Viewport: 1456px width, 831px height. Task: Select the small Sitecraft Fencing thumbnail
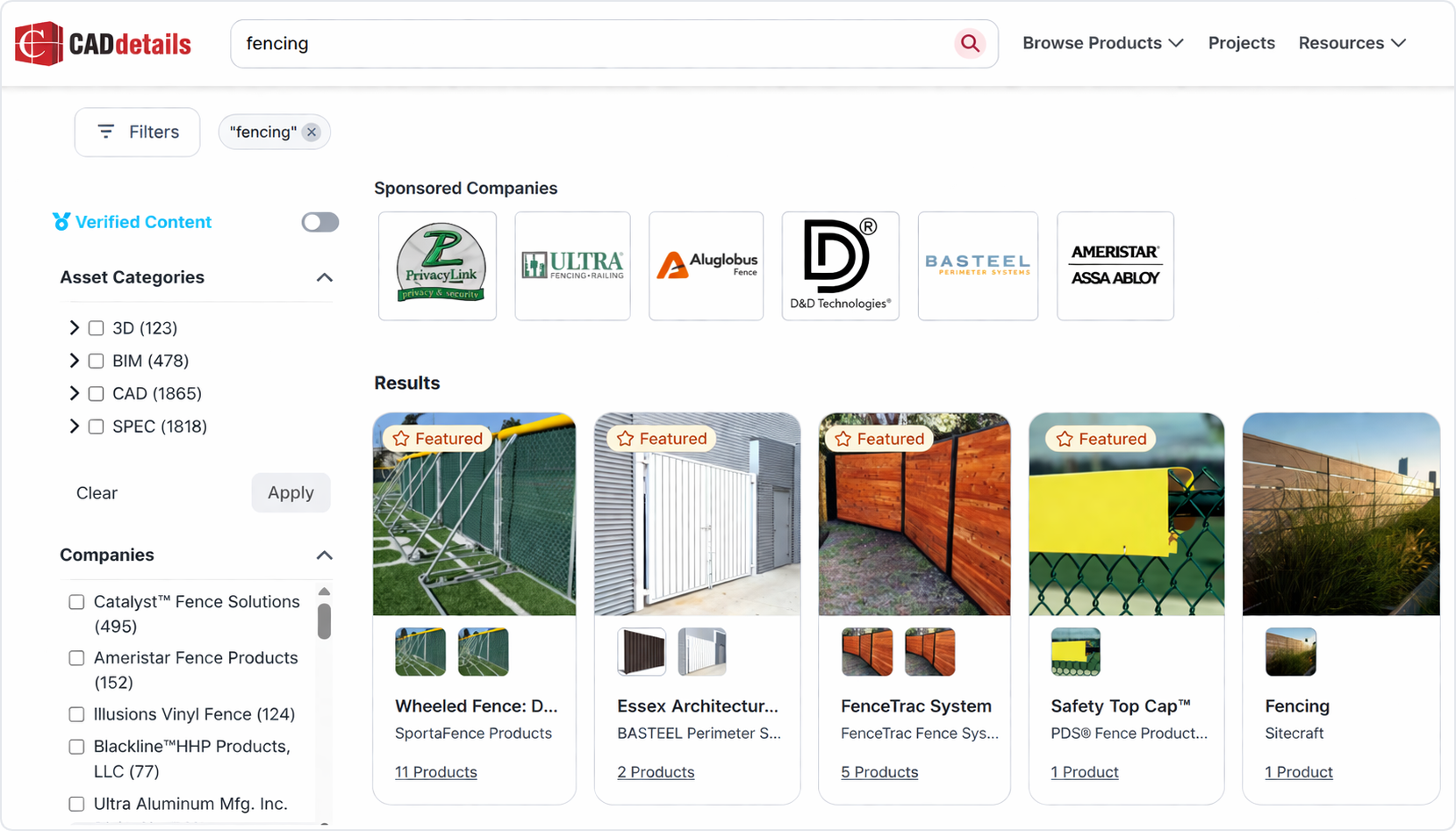click(x=1291, y=652)
